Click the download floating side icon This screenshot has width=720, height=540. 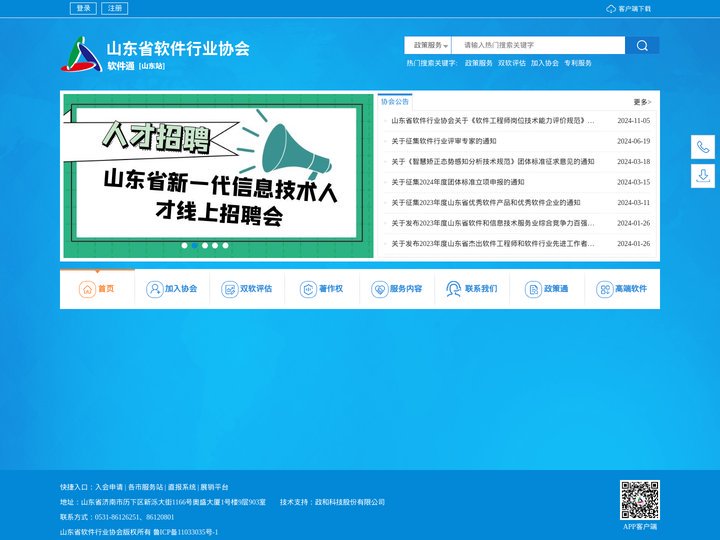click(x=703, y=176)
